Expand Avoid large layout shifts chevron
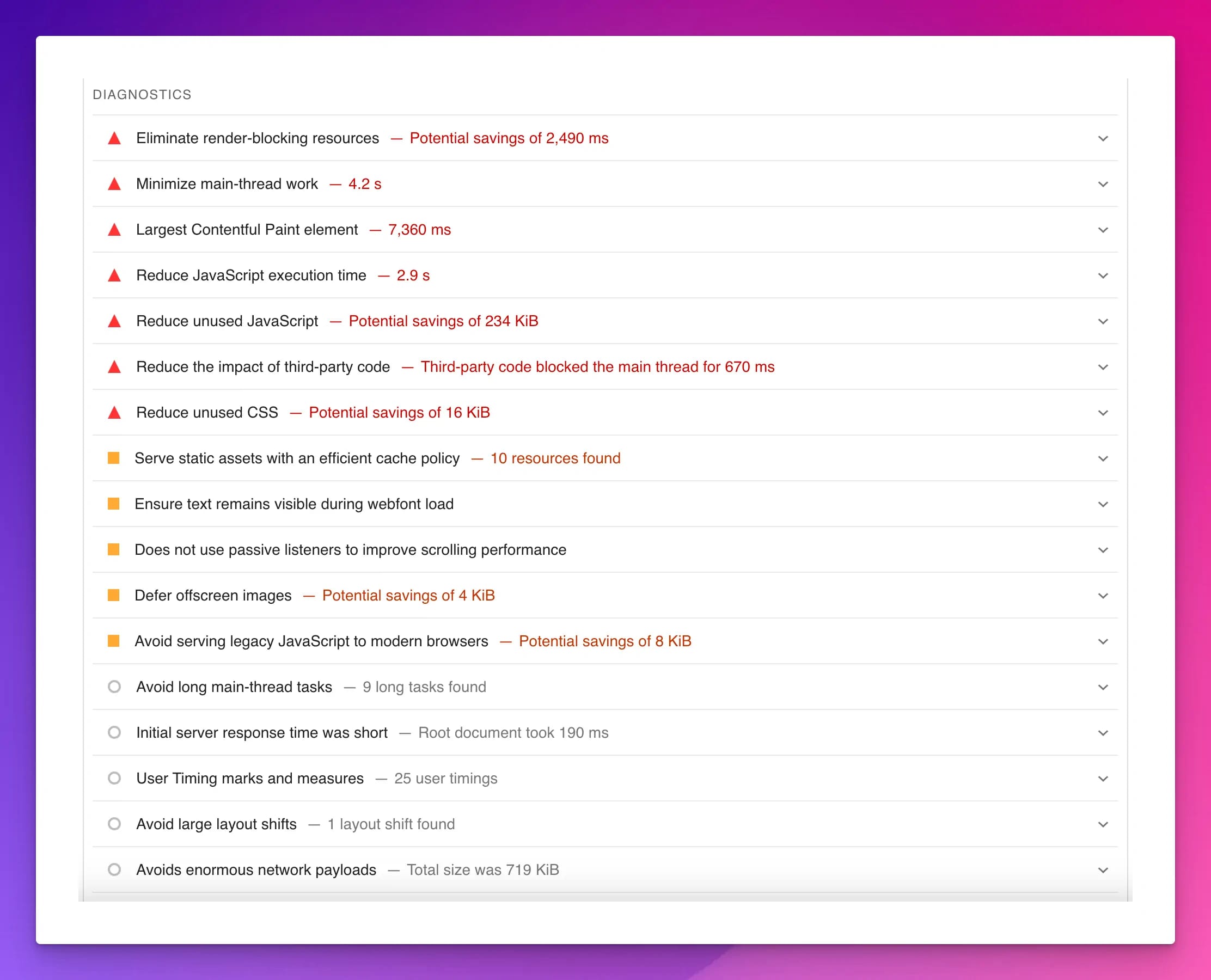 [1103, 825]
